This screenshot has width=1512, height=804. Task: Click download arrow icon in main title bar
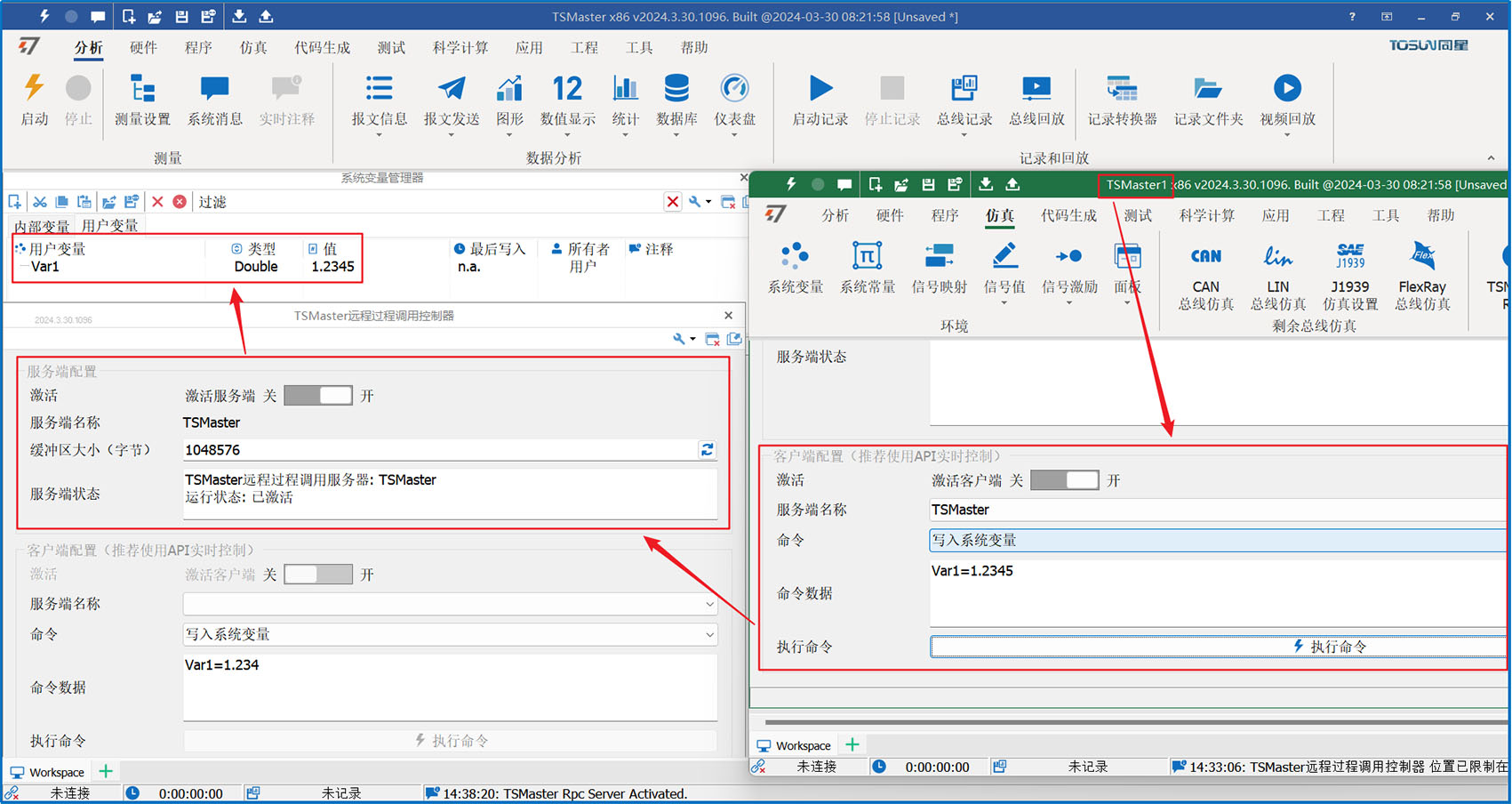click(x=239, y=16)
